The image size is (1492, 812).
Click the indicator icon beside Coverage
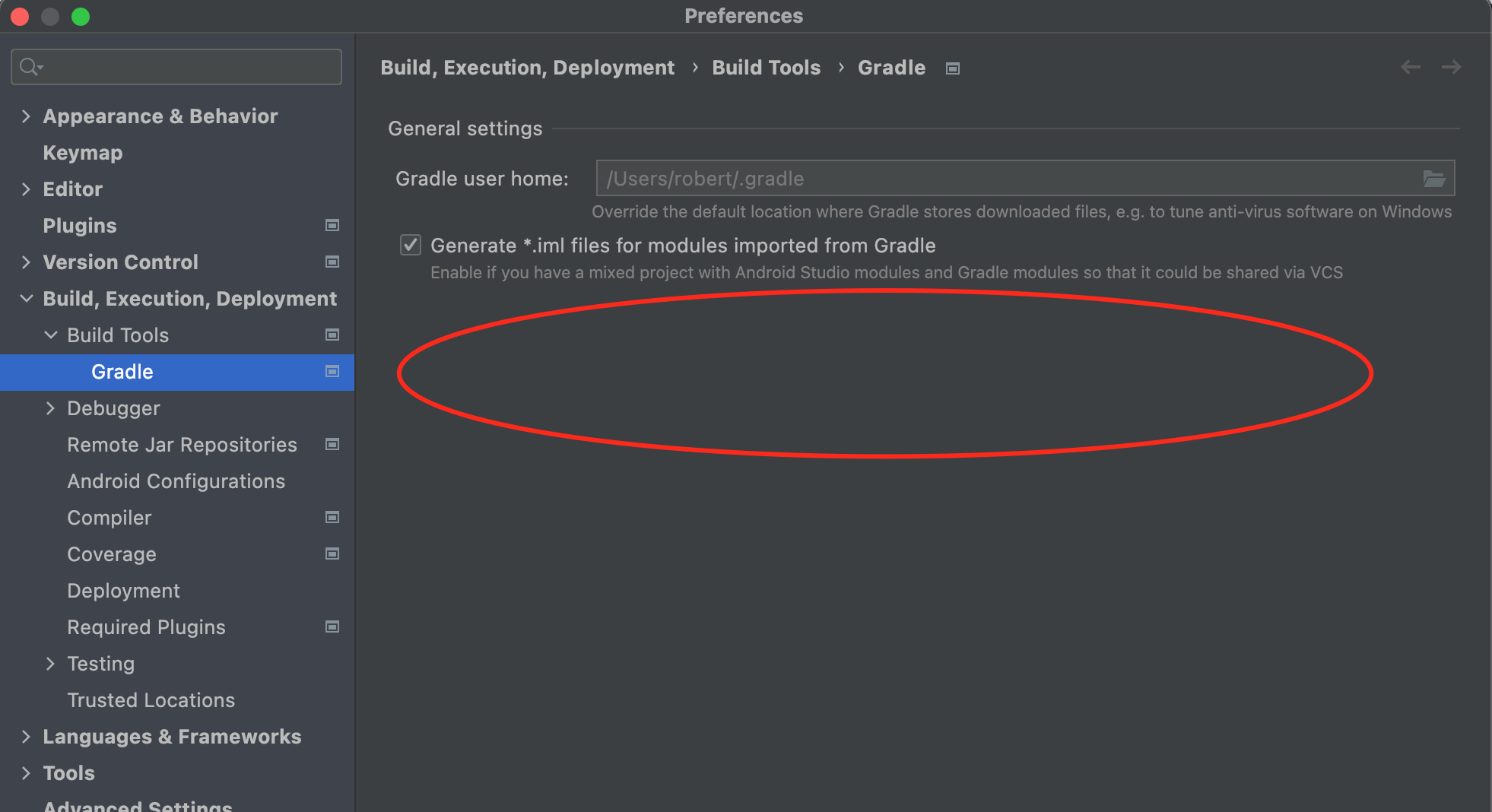[332, 553]
